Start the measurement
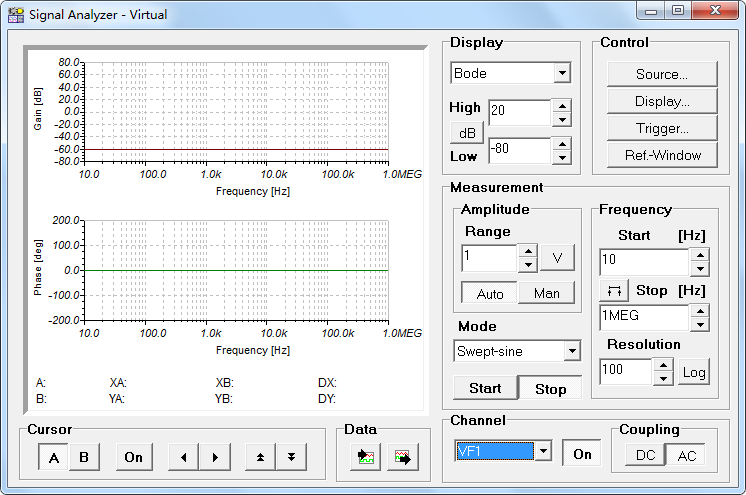 [x=485, y=388]
